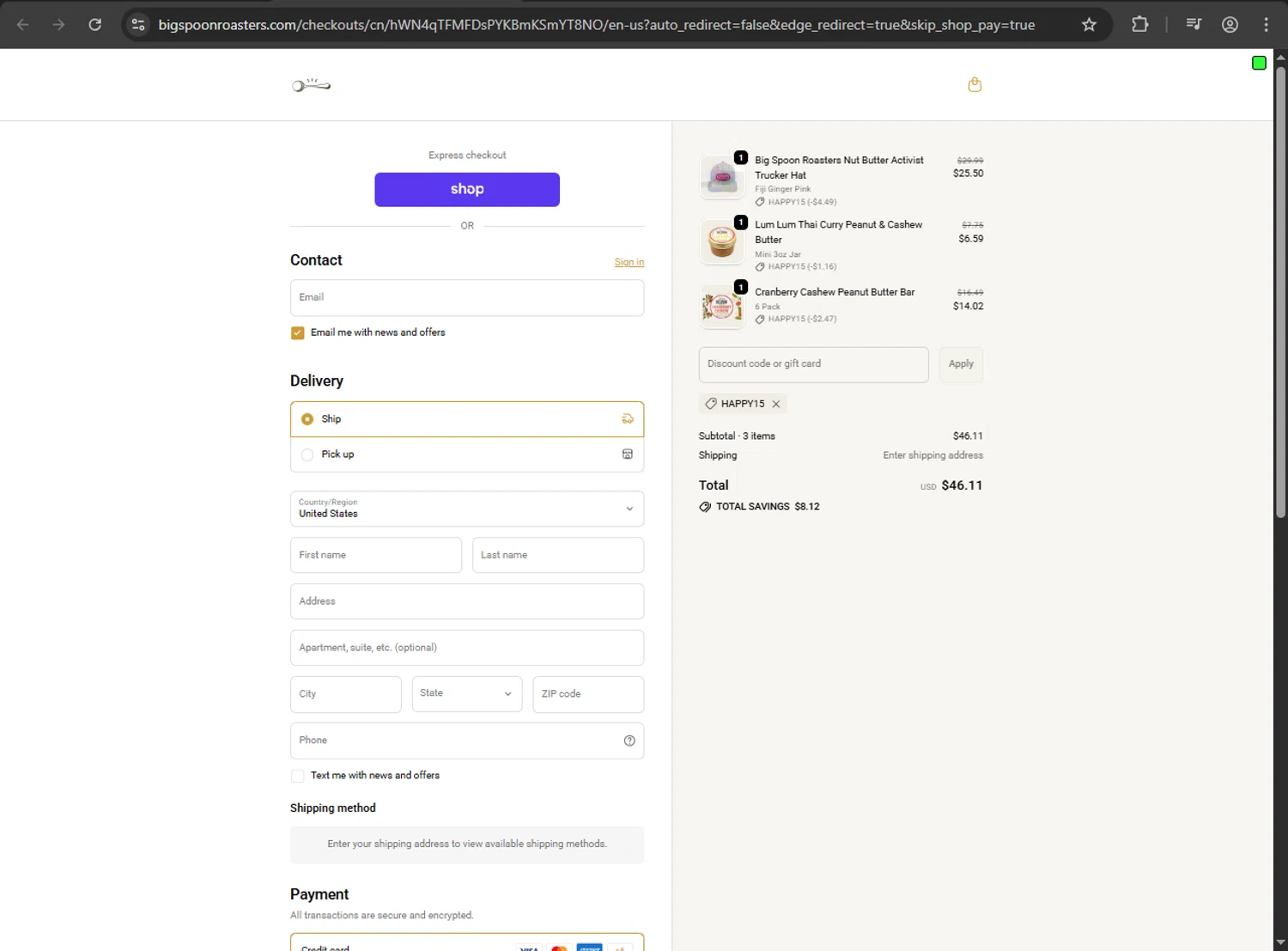Reload the checkout page
Screen dimensions: 1288x951
coord(95,25)
